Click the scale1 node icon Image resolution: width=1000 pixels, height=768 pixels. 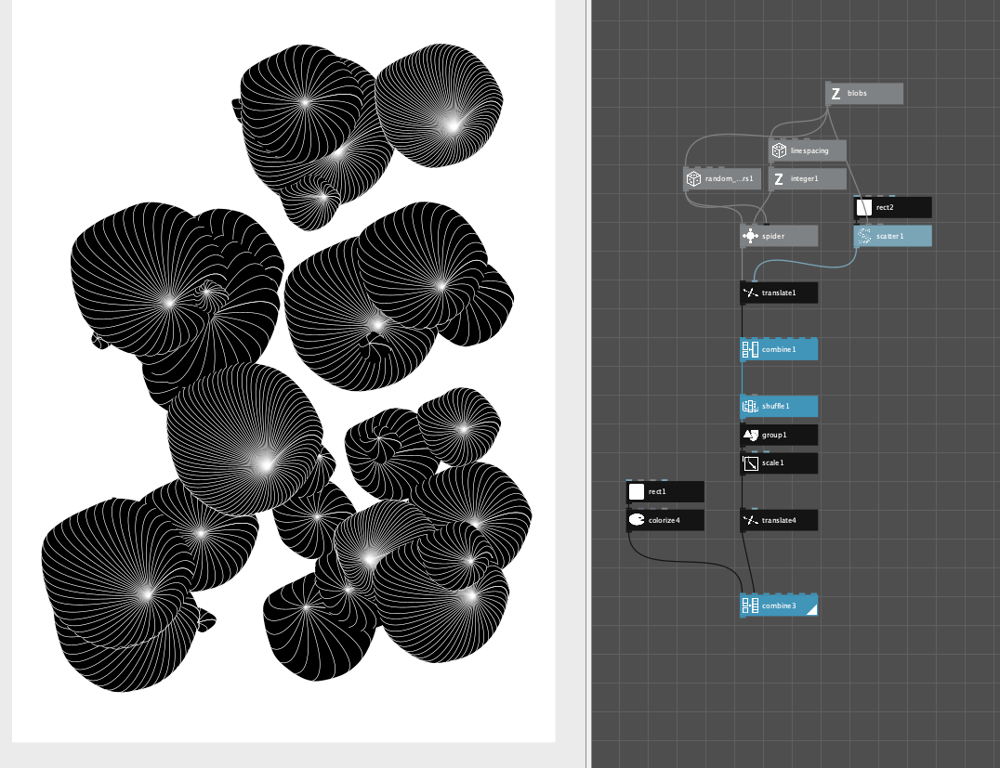pos(751,463)
